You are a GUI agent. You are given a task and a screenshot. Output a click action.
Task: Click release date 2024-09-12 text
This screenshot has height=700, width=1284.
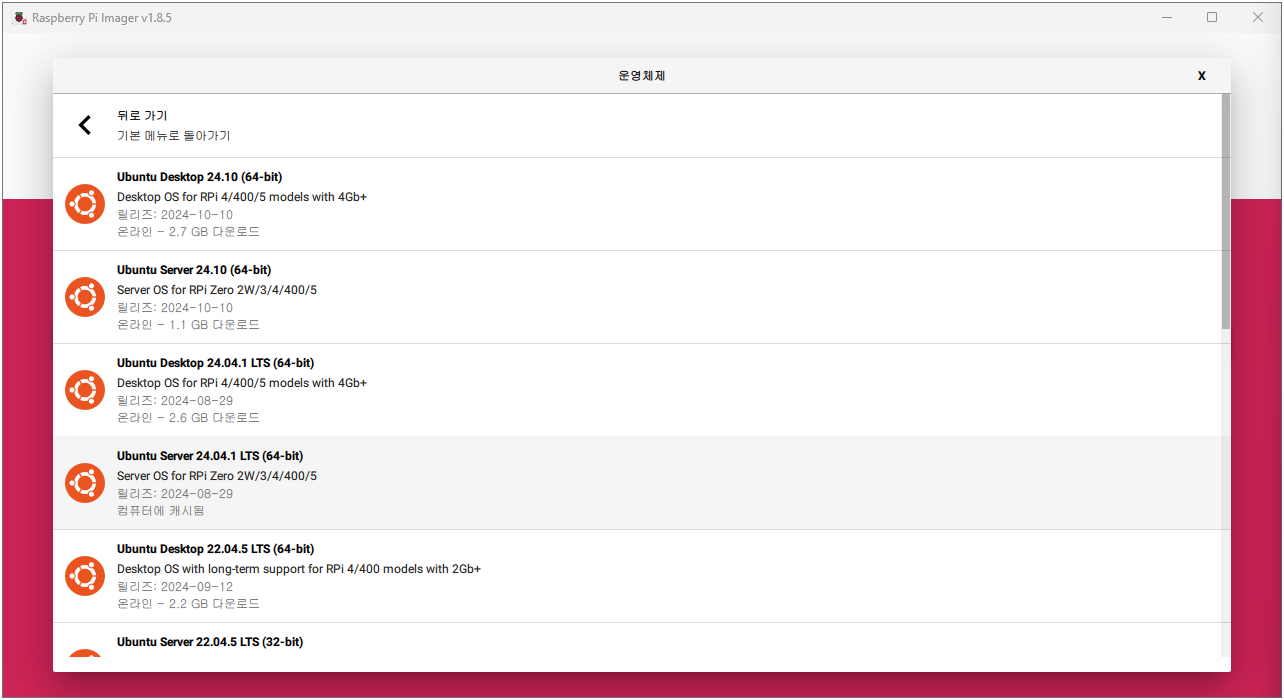point(175,587)
